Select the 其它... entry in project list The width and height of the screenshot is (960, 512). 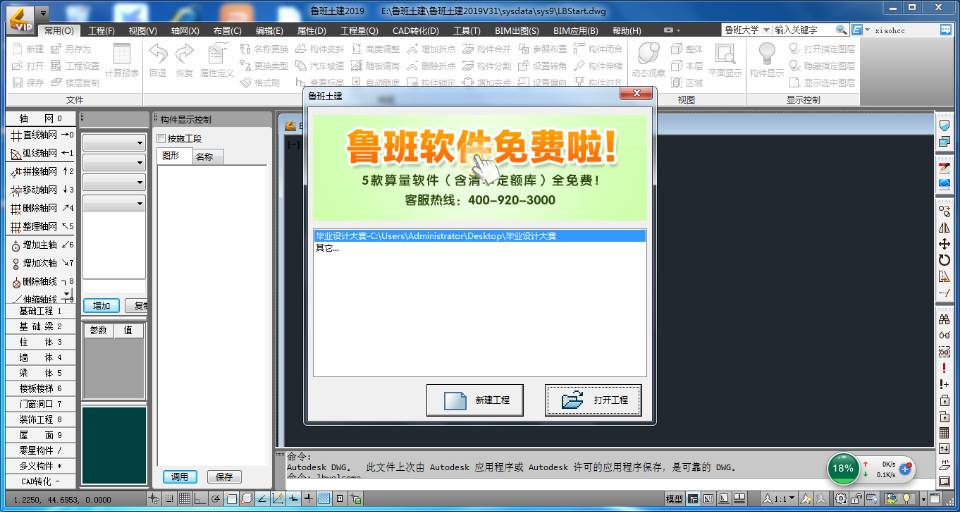(x=327, y=248)
